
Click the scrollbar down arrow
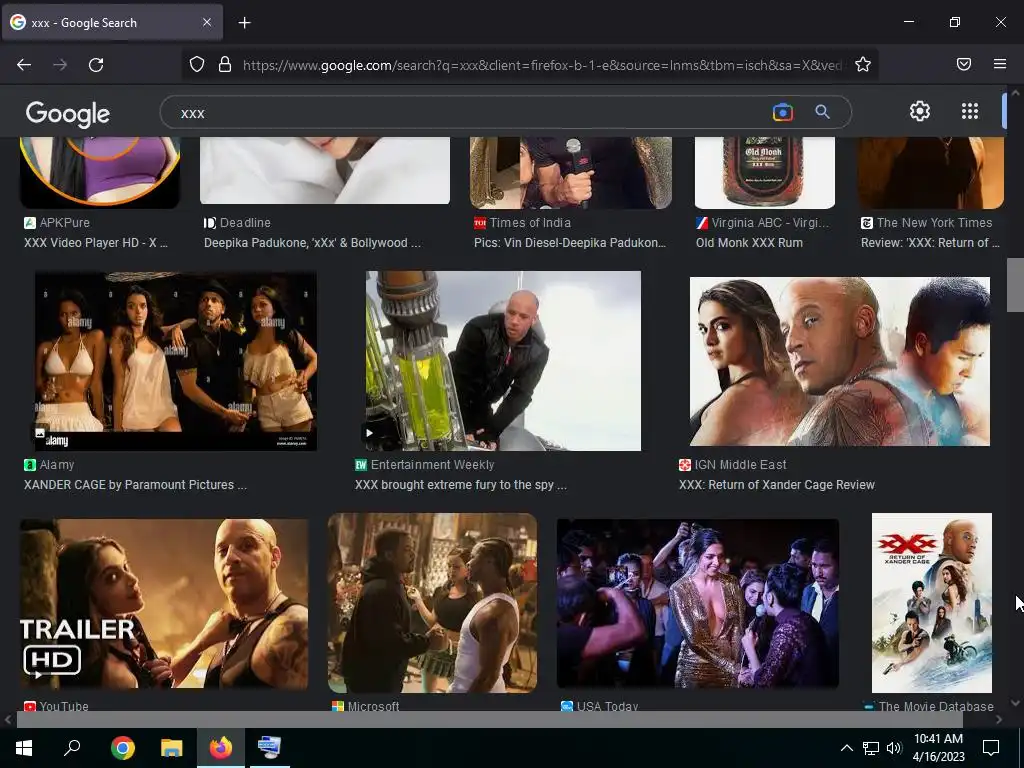[x=1015, y=703]
